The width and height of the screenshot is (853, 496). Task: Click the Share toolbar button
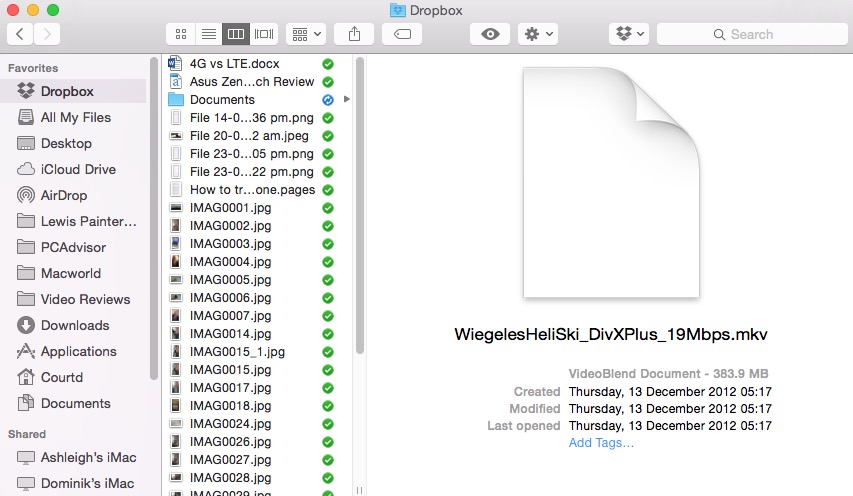(x=354, y=34)
